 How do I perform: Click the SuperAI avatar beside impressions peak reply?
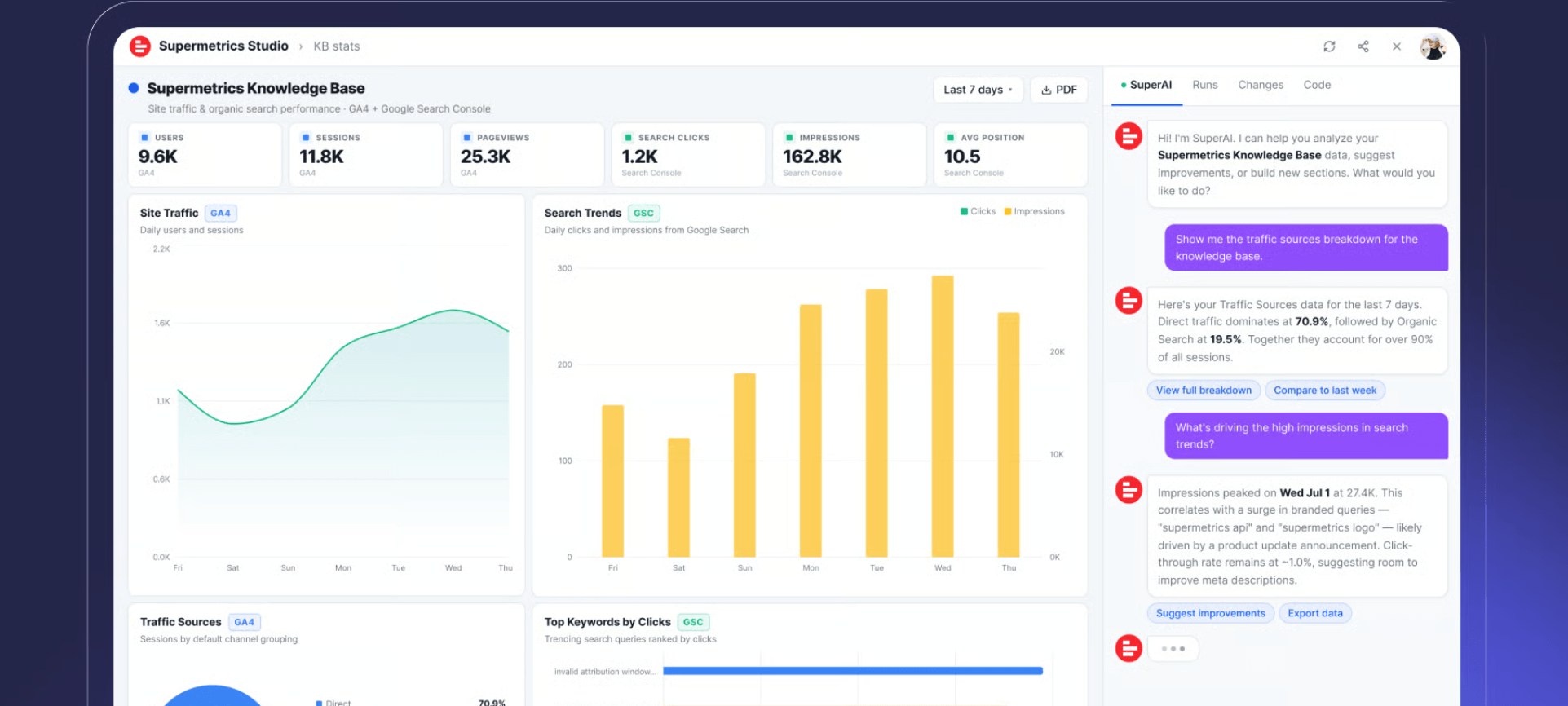pyautogui.click(x=1129, y=490)
